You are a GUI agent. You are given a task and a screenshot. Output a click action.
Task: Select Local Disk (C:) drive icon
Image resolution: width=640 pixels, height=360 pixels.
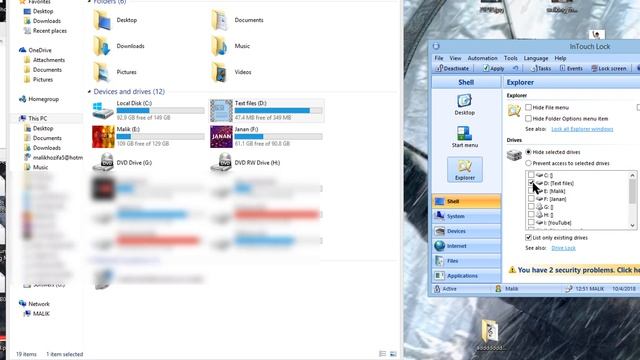103,111
